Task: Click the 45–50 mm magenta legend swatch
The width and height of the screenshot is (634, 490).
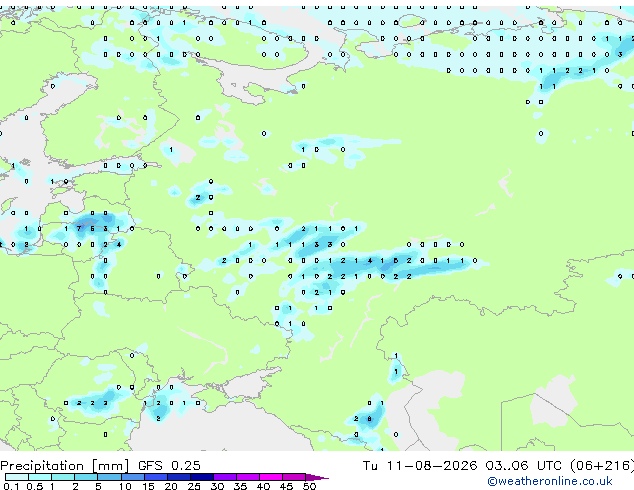Action: pyautogui.click(x=294, y=477)
